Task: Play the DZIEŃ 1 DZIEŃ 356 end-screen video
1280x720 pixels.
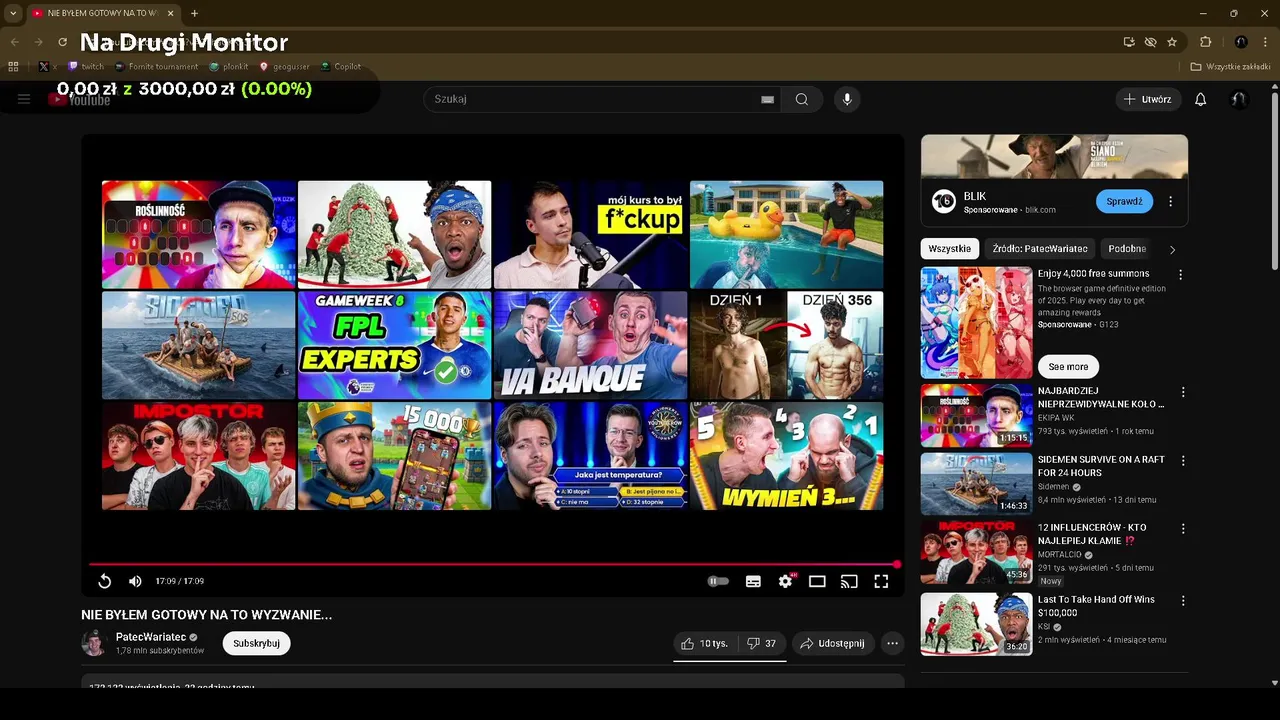Action: [x=786, y=345]
